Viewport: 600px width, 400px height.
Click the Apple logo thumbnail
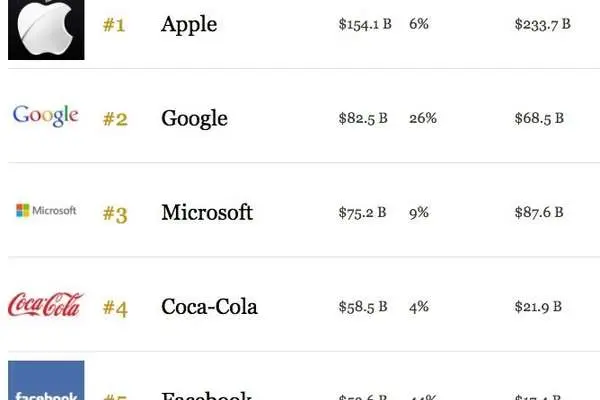46,29
